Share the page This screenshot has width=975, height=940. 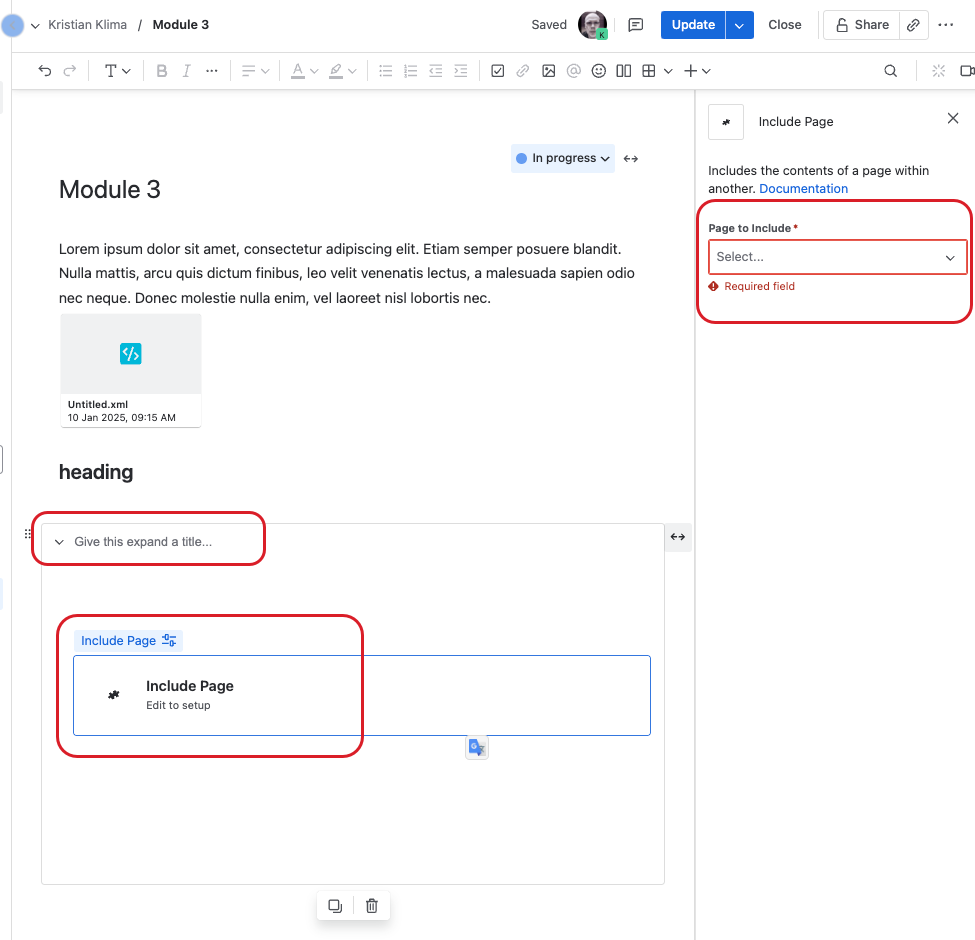tap(861, 25)
